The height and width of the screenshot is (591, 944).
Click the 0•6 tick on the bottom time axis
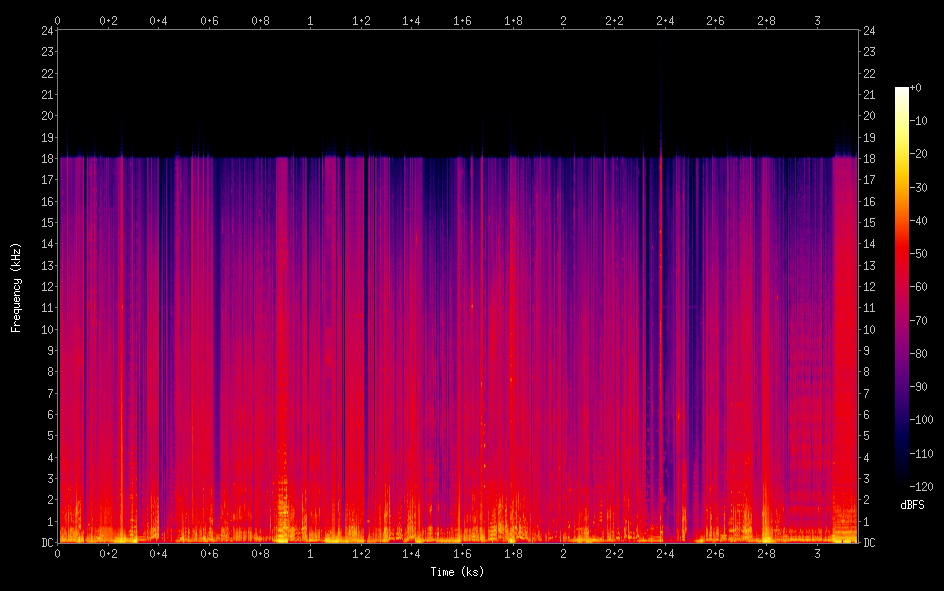pyautogui.click(x=209, y=553)
